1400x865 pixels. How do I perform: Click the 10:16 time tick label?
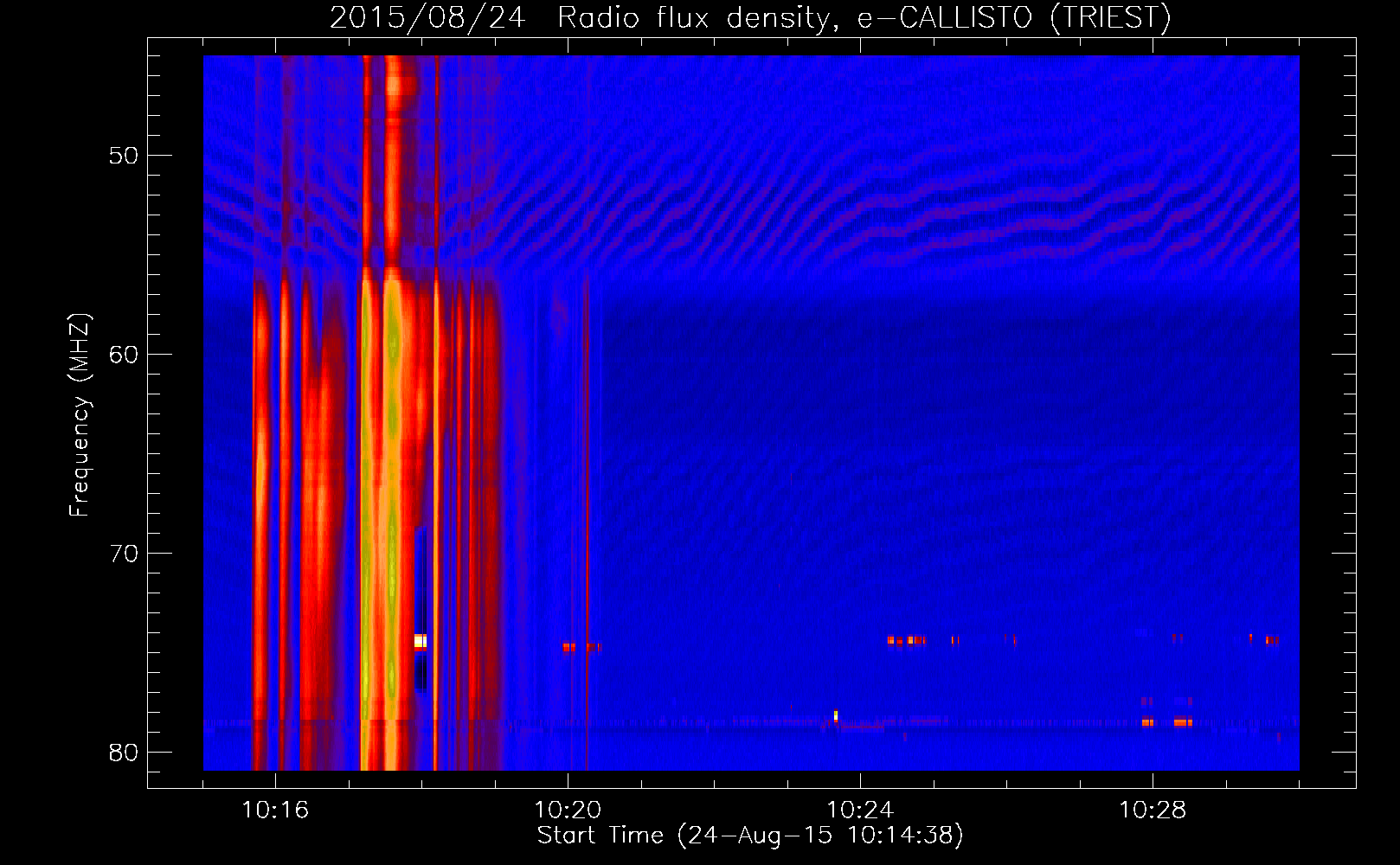tap(275, 811)
